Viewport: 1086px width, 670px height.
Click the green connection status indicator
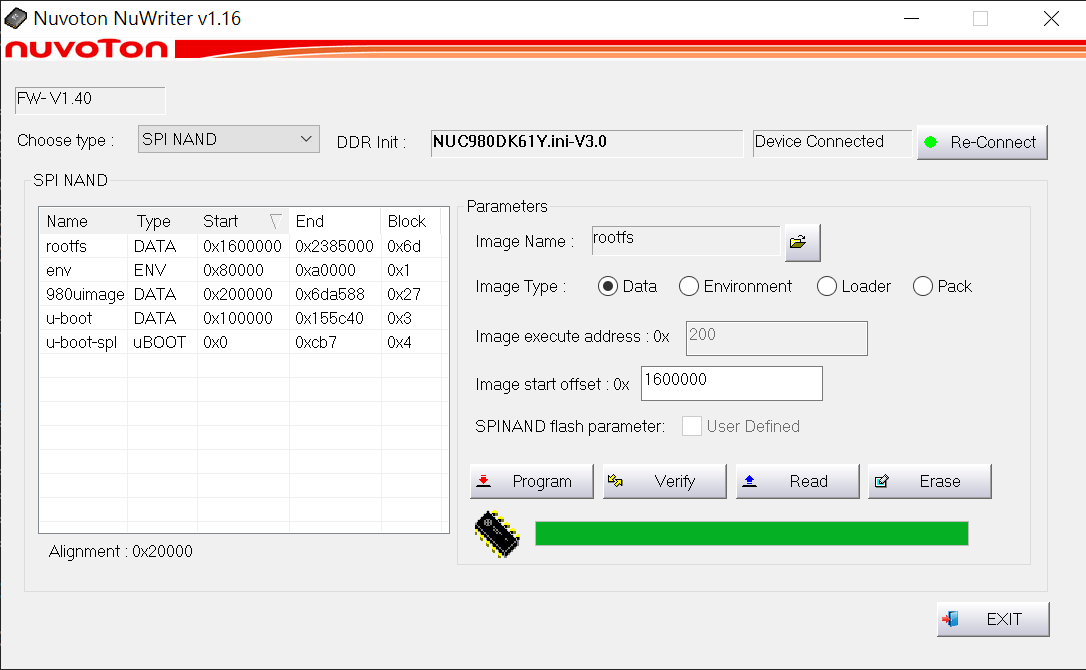pyautogui.click(x=932, y=142)
